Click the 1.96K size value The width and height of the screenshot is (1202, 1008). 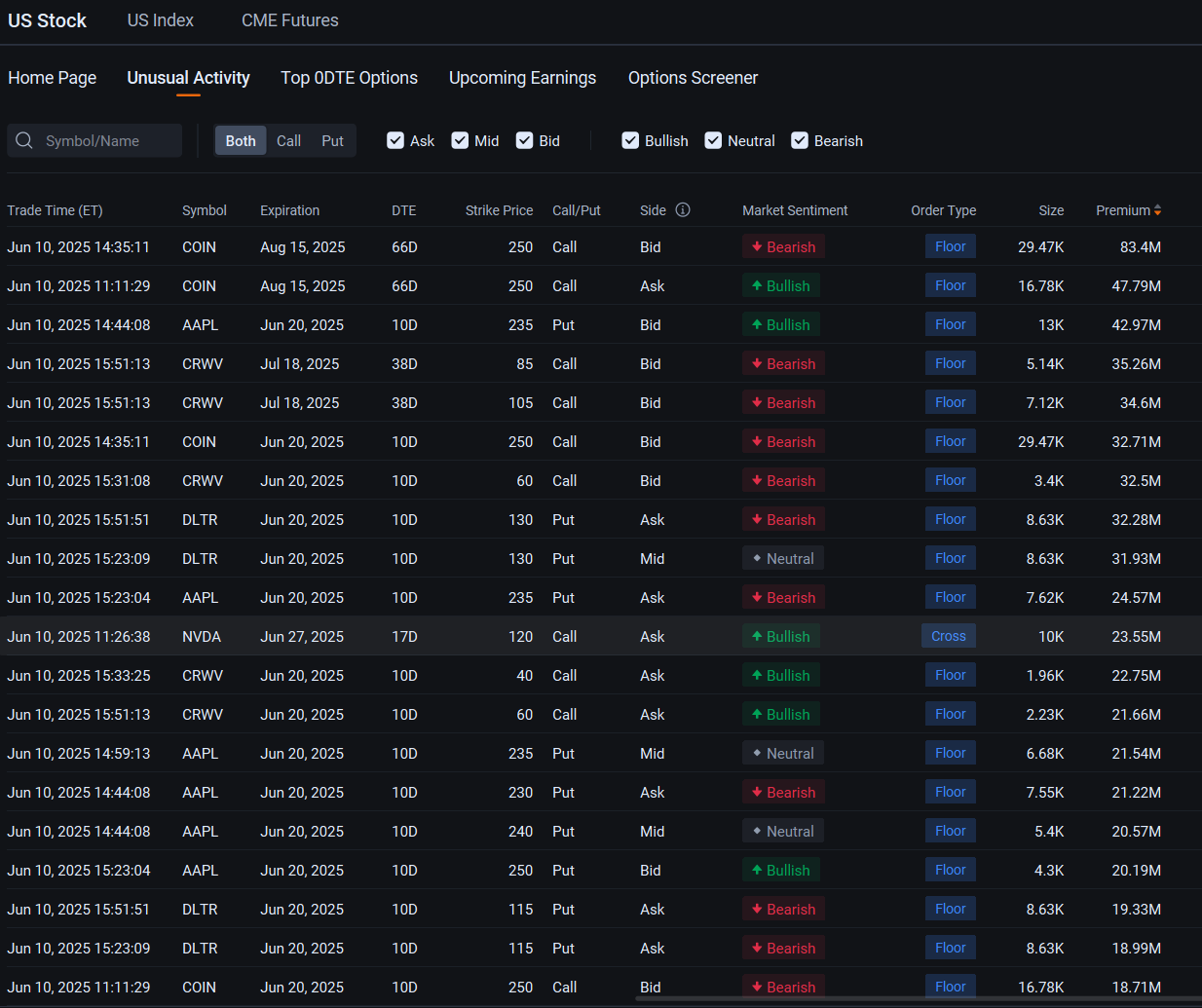(1045, 676)
